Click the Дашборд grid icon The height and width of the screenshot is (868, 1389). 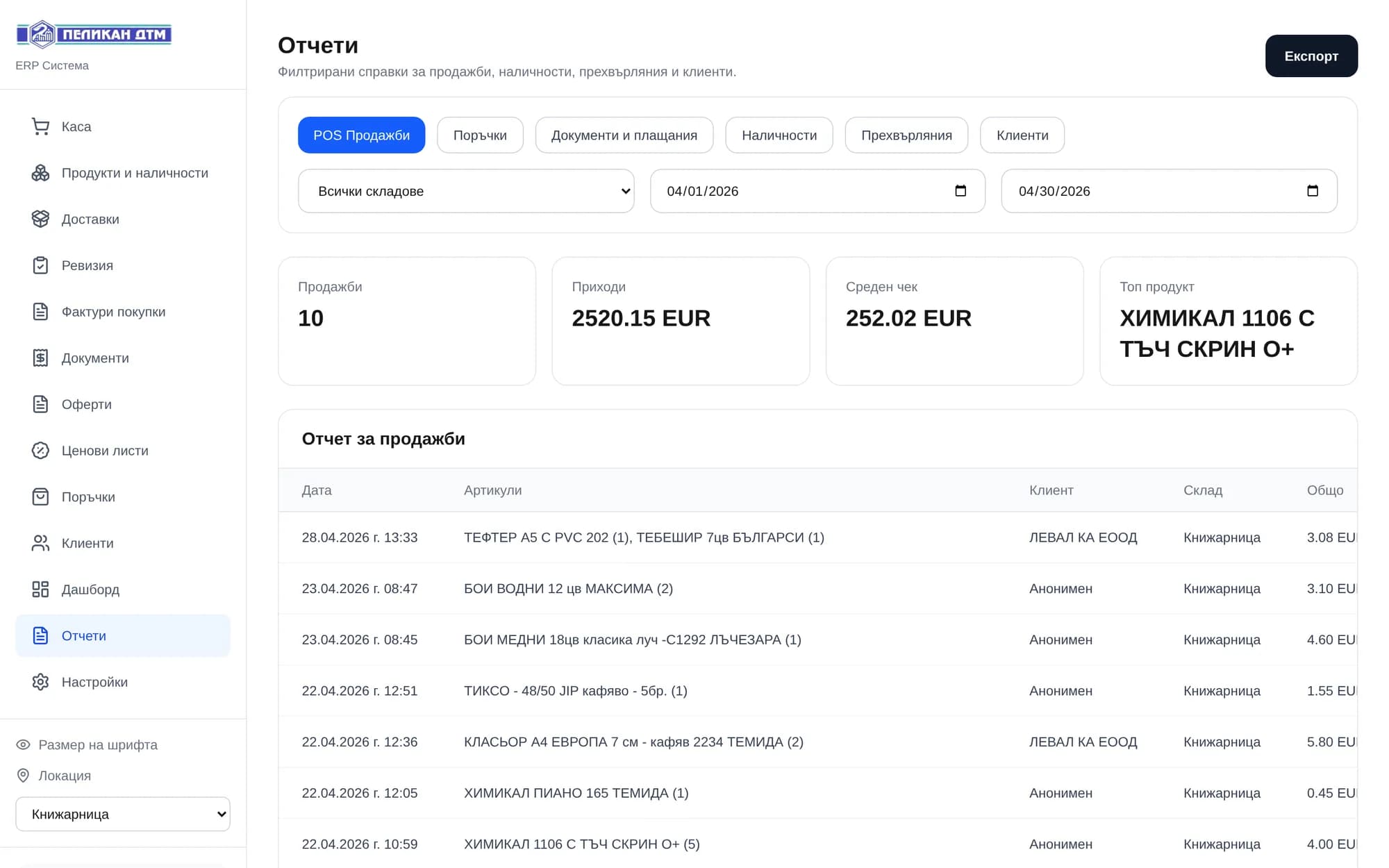pyautogui.click(x=40, y=590)
